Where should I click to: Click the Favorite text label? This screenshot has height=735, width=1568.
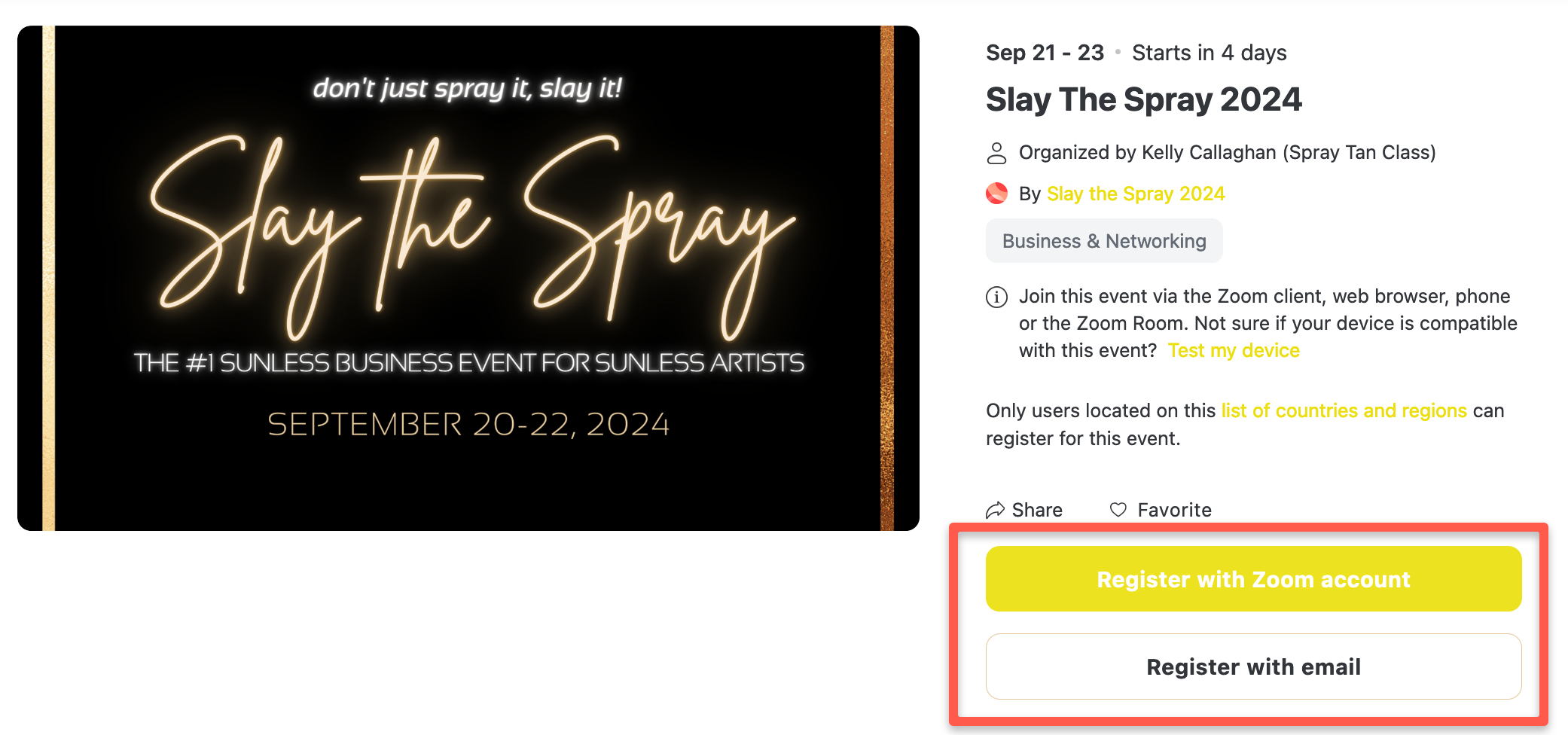pyautogui.click(x=1174, y=510)
